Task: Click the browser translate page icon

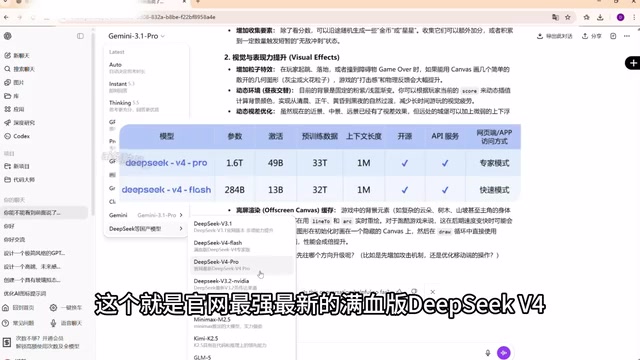Action: pos(555,17)
